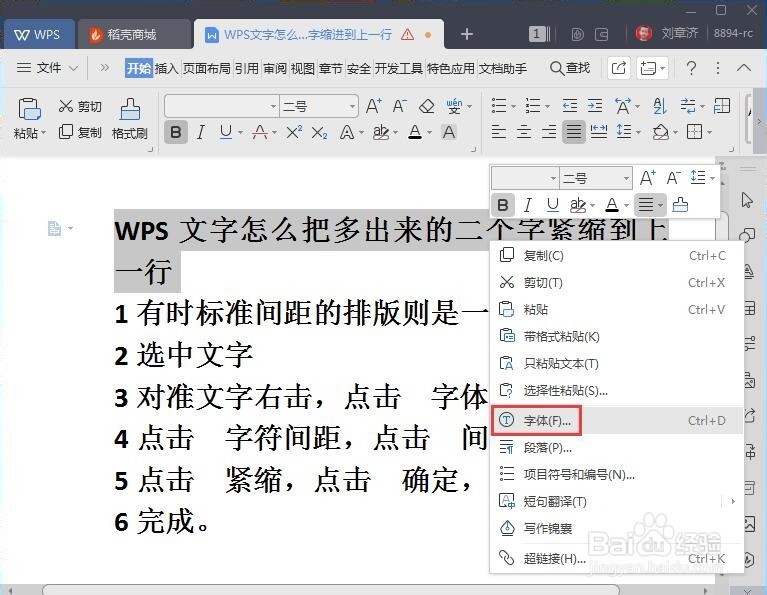This screenshot has height=595, width=767.
Task: Open font size dropdown in mini toolbar
Action: (x=626, y=178)
